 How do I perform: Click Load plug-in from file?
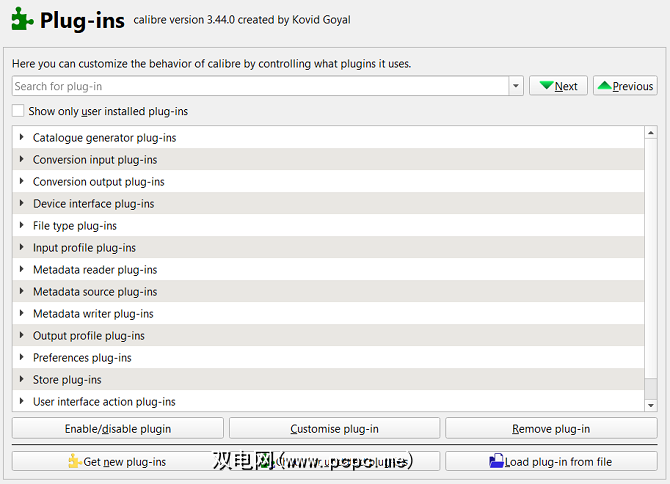tap(551, 461)
